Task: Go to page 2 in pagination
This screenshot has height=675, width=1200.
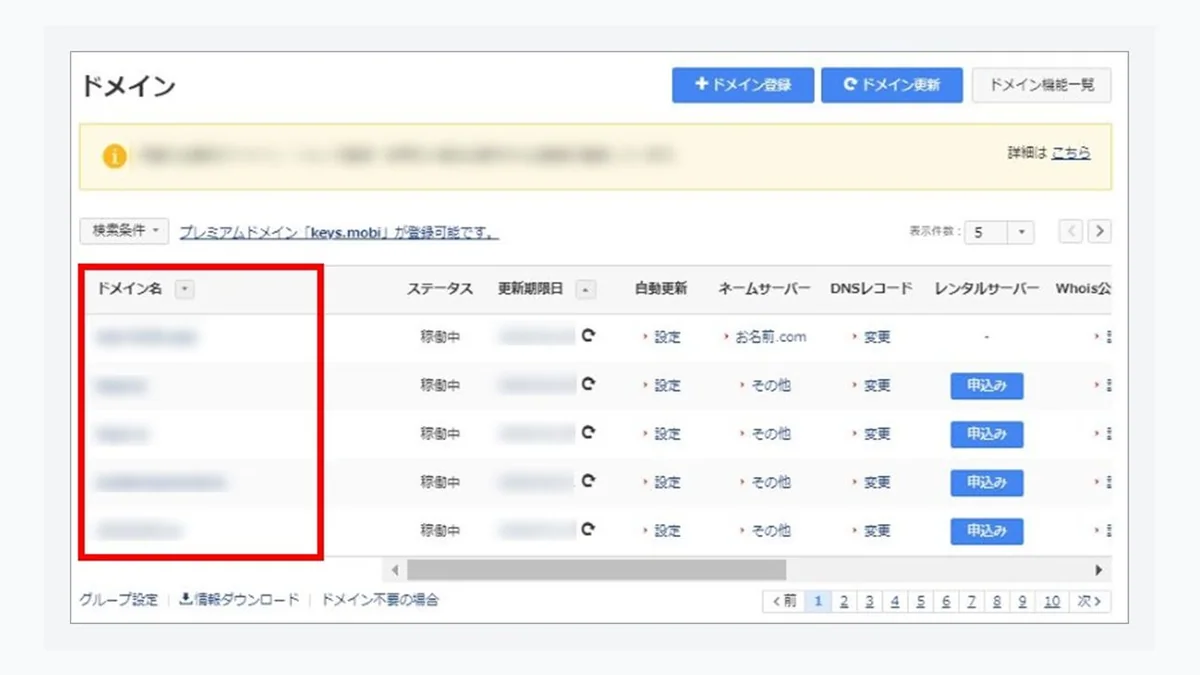Action: tap(844, 601)
